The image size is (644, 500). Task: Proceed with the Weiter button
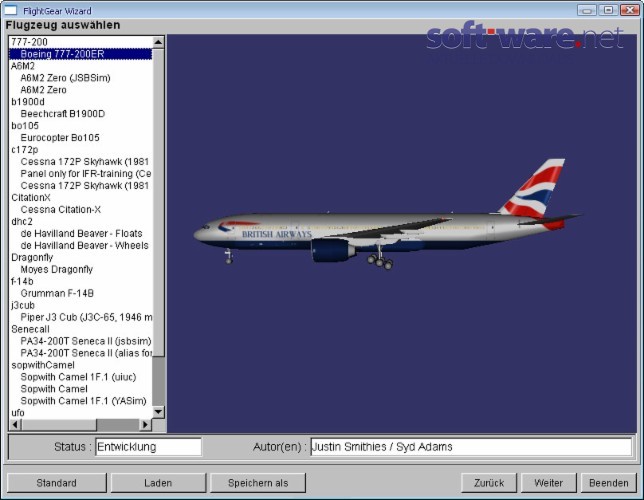pyautogui.click(x=549, y=483)
